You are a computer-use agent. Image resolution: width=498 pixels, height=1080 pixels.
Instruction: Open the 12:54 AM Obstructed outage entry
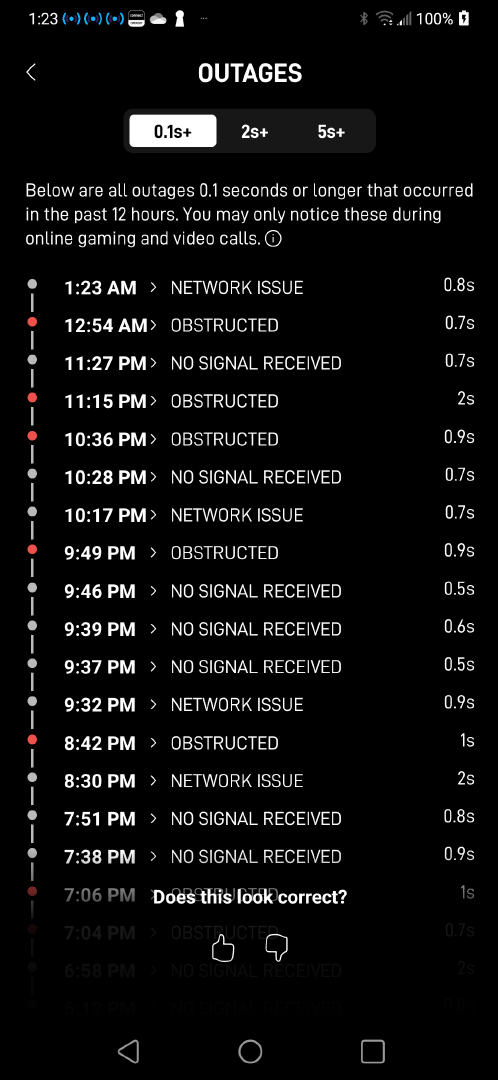252,325
